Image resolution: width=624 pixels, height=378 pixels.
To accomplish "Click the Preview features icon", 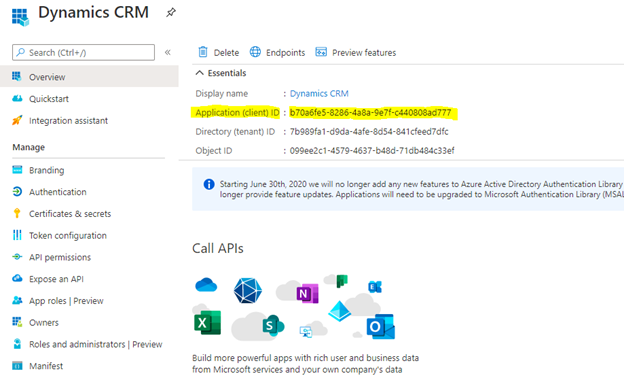I will point(321,52).
